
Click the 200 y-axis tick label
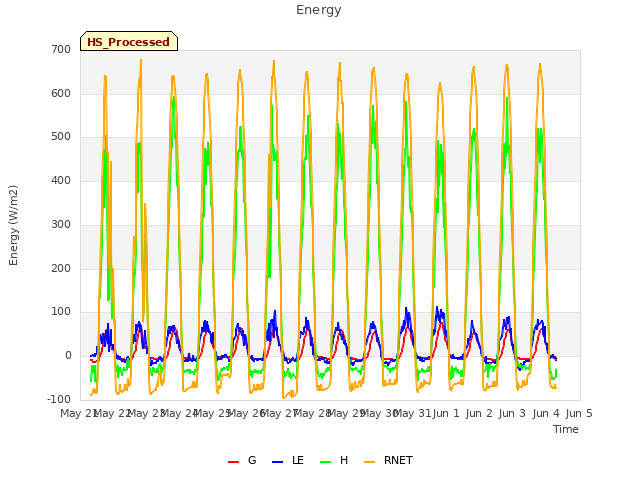(x=61, y=268)
